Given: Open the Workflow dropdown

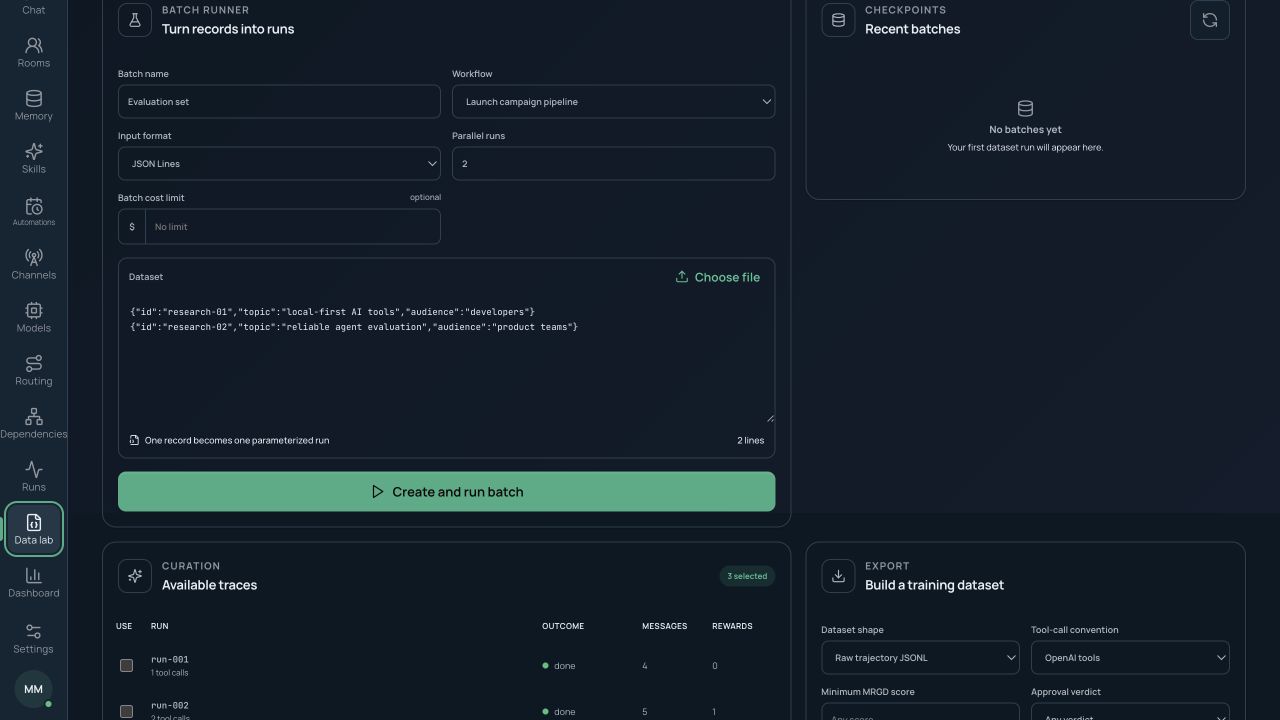Looking at the screenshot, I should coord(613,101).
